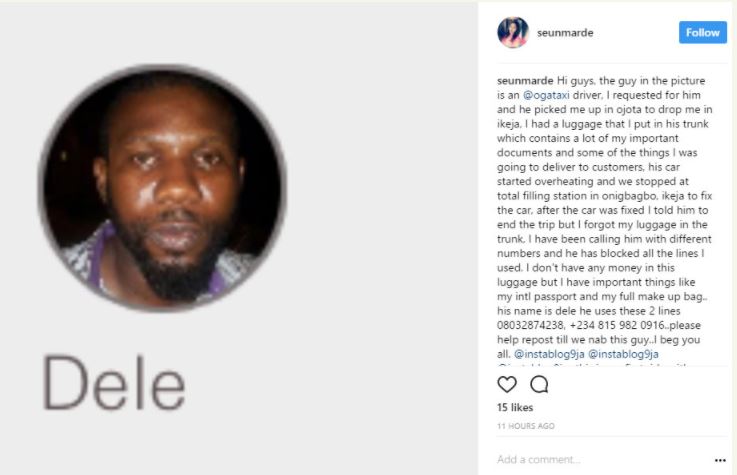Open seunmarde username link in the header
The height and width of the screenshot is (475, 737).
565,33
